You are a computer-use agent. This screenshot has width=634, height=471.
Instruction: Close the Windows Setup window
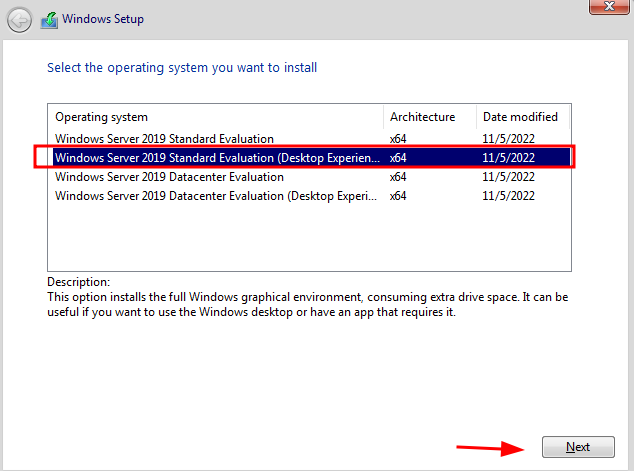[609, 6]
